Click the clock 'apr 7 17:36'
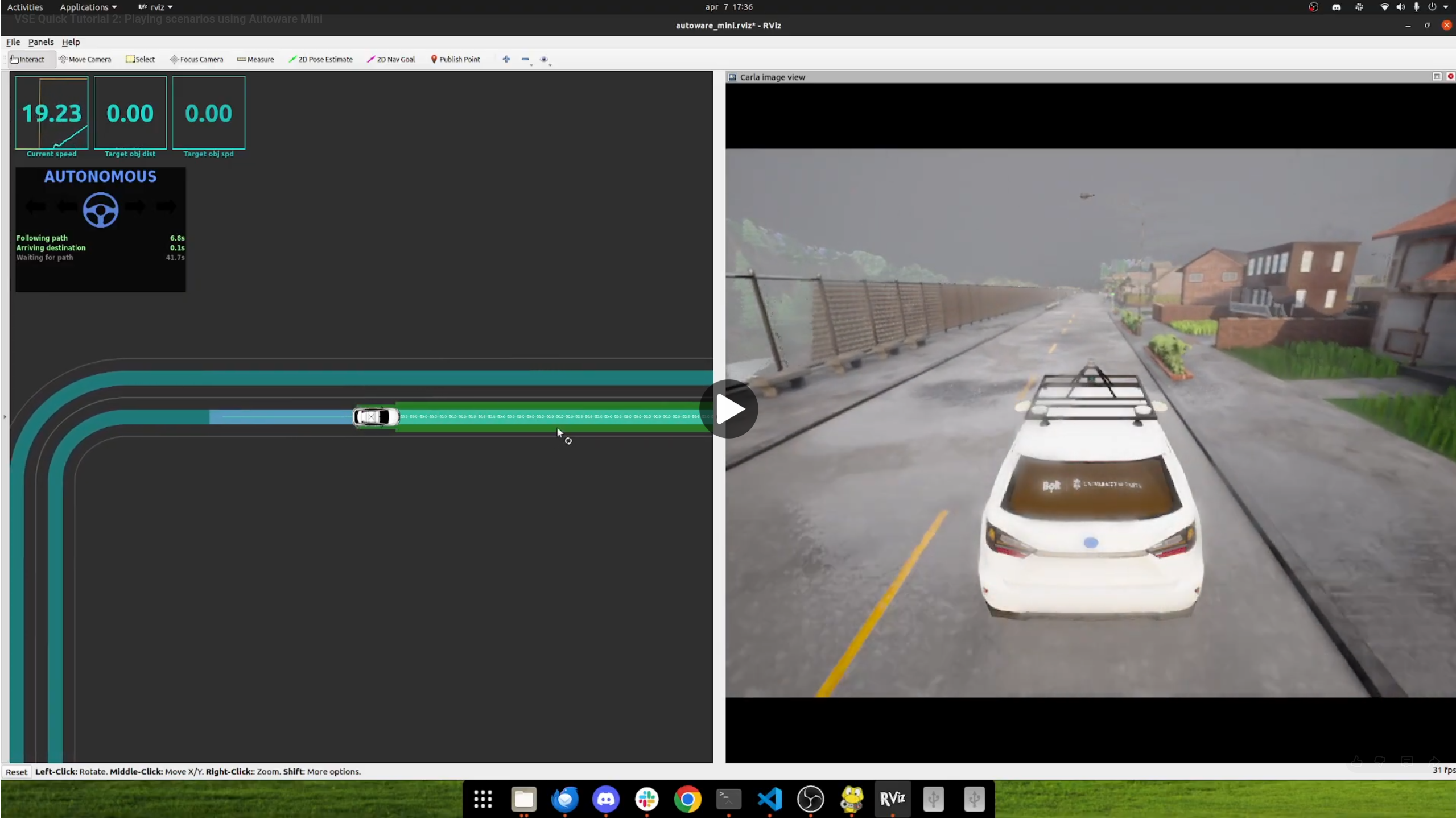The height and width of the screenshot is (819, 1456). tap(729, 7)
